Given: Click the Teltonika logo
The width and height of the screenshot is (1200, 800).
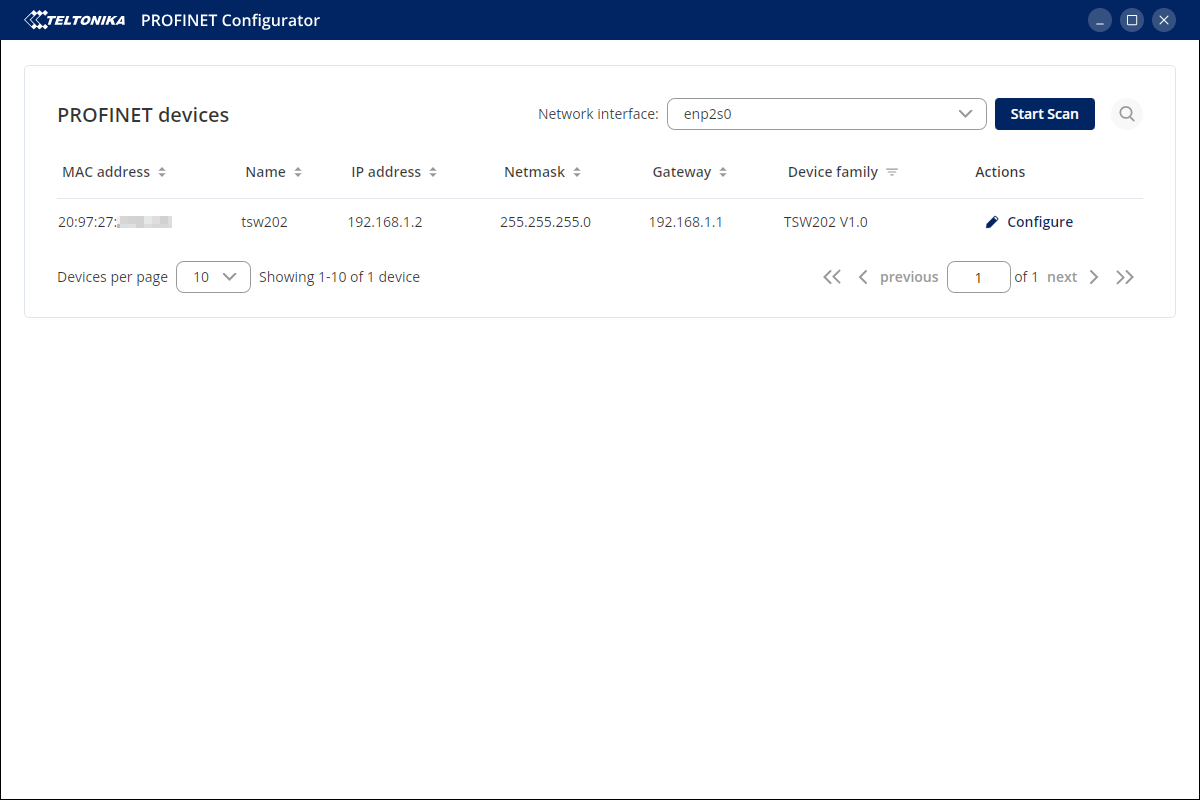Looking at the screenshot, I should pyautogui.click(x=76, y=20).
